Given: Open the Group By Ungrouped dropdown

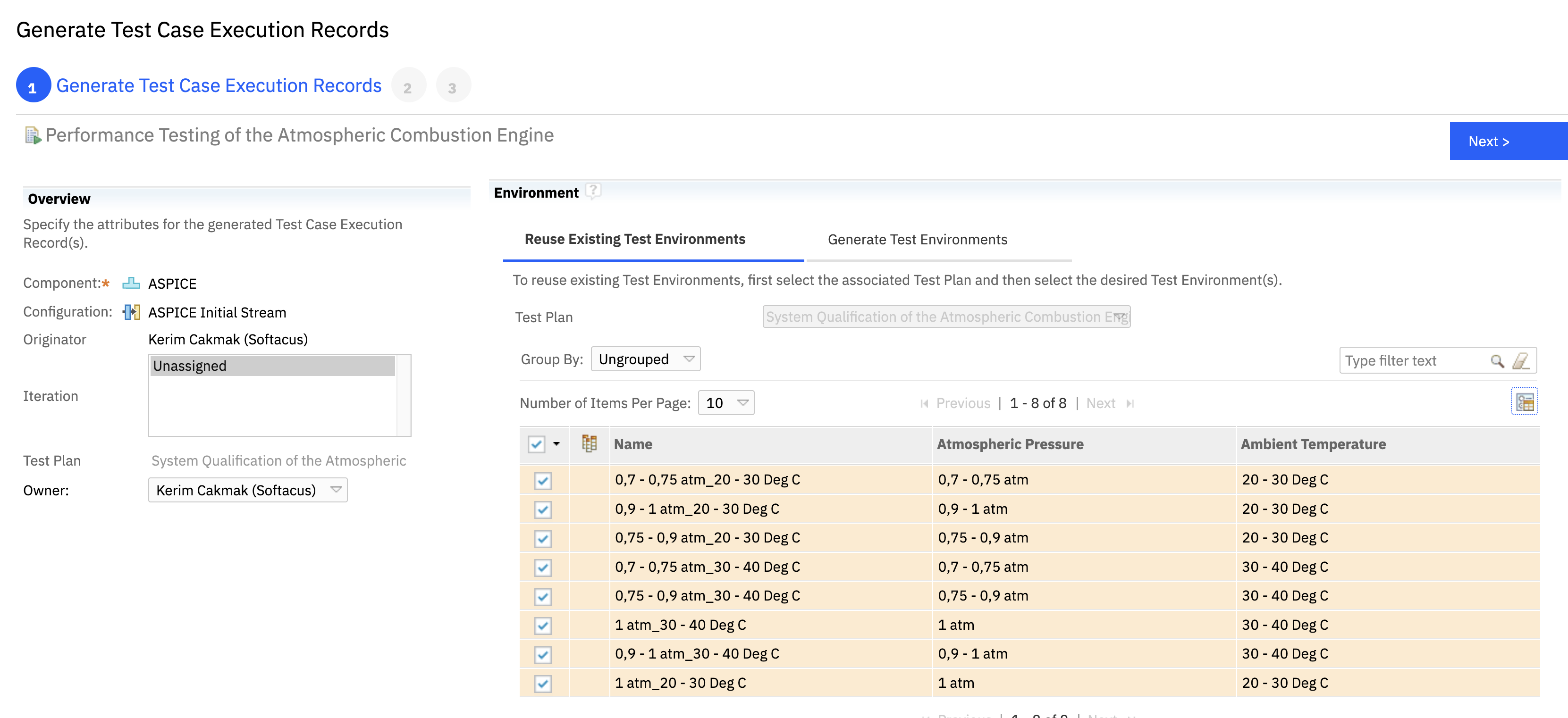Looking at the screenshot, I should (645, 359).
